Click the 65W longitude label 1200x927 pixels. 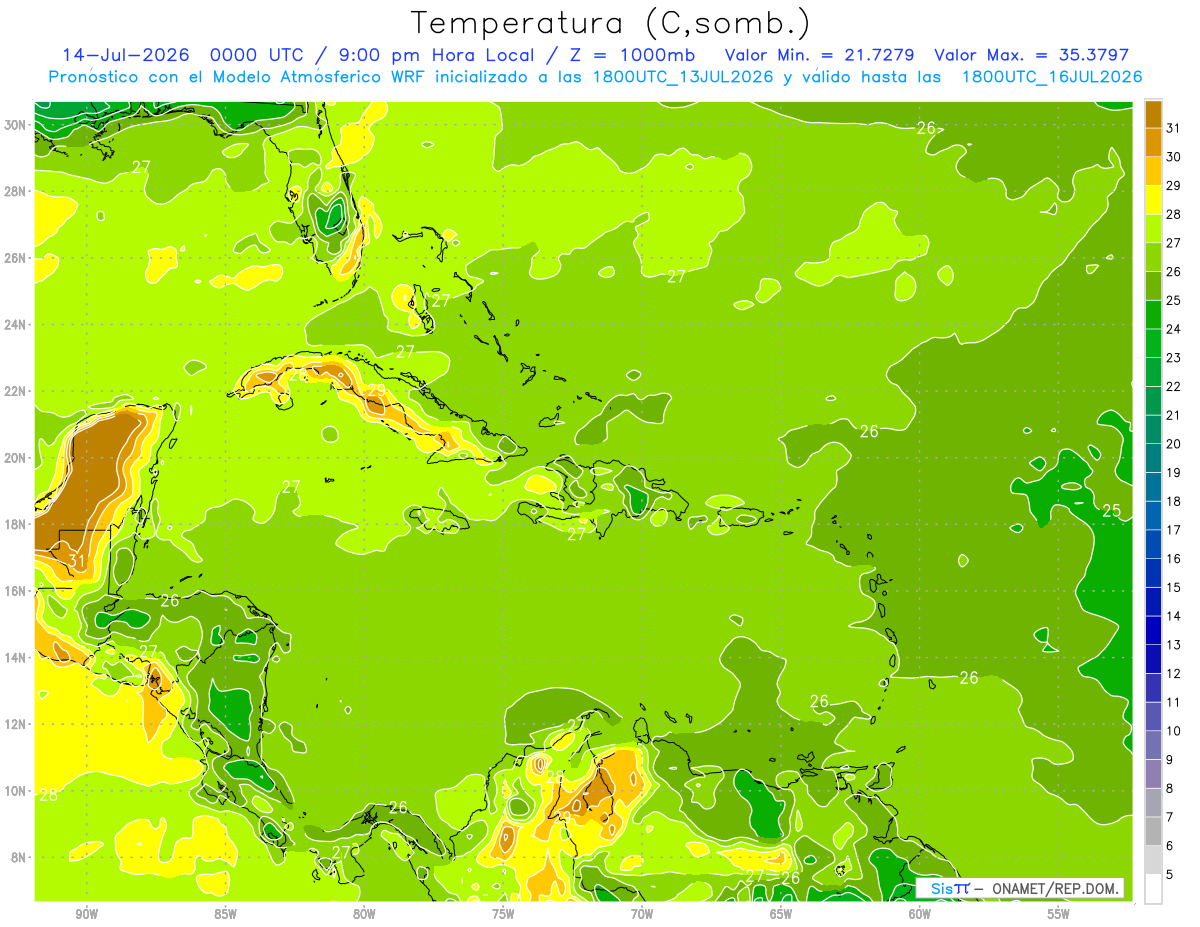tap(781, 913)
